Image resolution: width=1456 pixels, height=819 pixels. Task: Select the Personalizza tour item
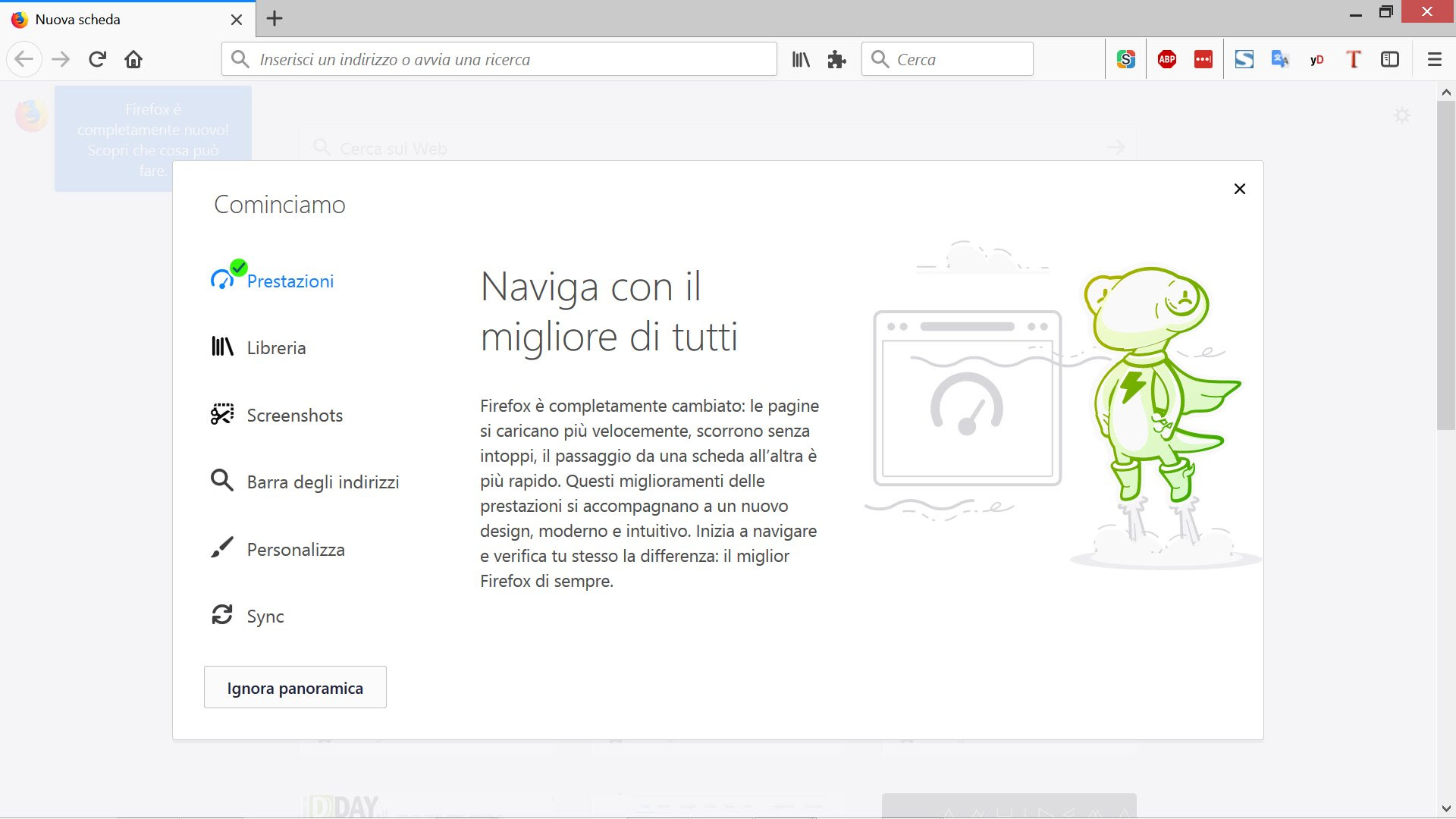click(296, 550)
